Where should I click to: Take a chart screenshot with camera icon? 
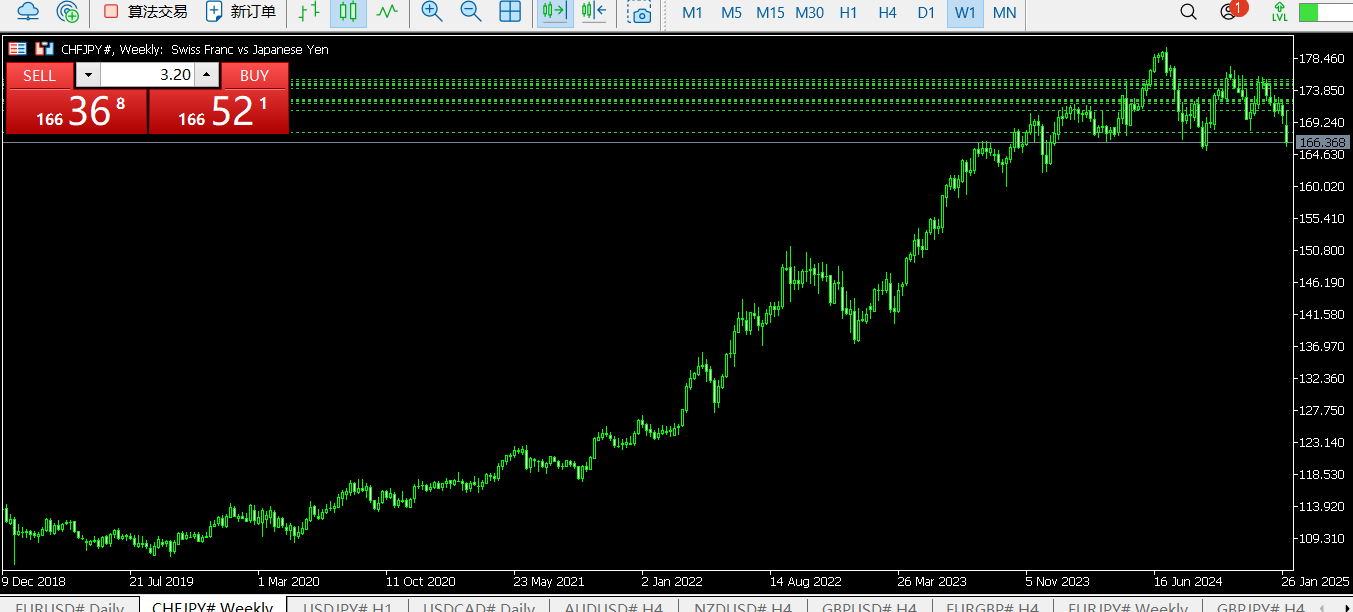638,12
